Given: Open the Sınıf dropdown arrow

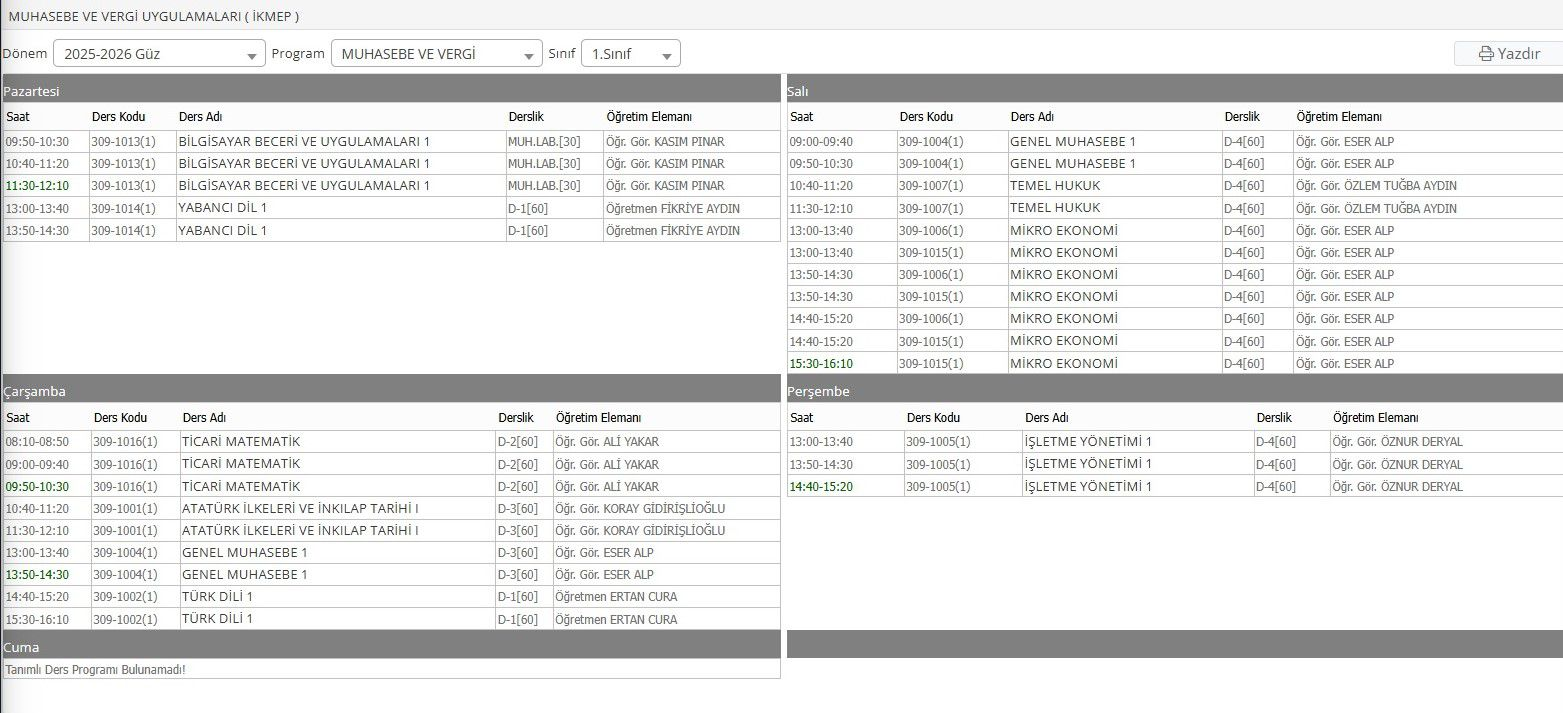Looking at the screenshot, I should pyautogui.click(x=667, y=56).
